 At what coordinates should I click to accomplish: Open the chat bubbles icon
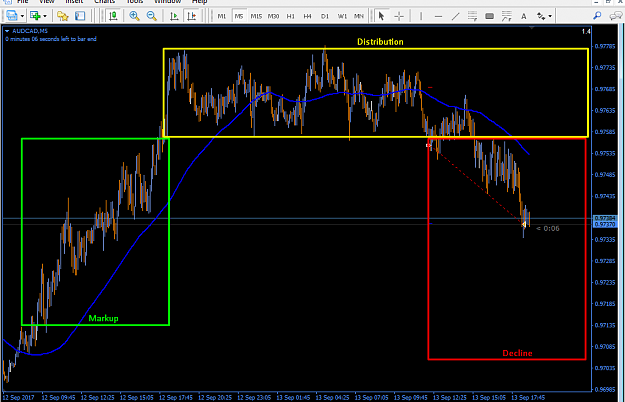pyautogui.click(x=616, y=16)
